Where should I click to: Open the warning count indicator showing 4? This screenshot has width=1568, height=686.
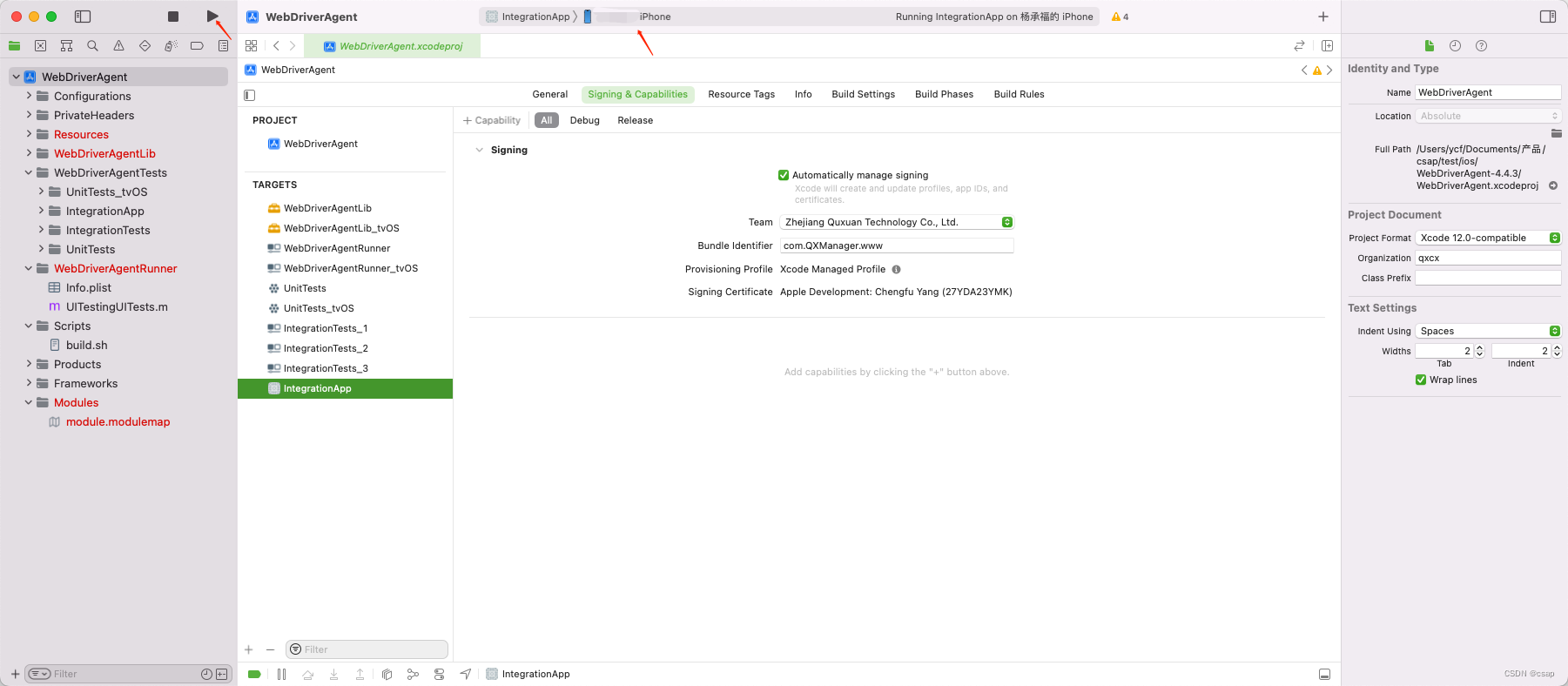coord(1120,17)
